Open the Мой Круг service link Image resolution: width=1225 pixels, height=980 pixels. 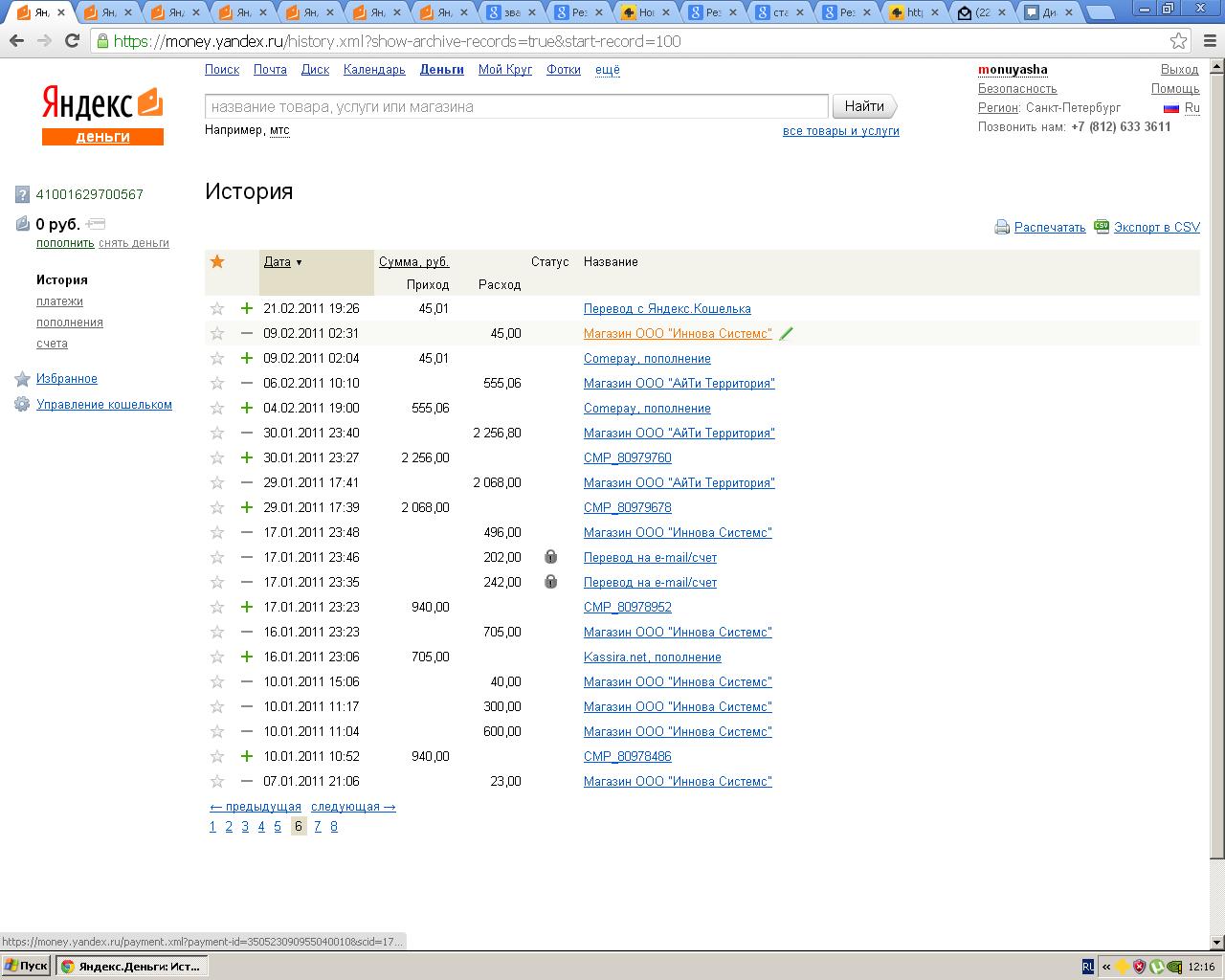(x=505, y=70)
